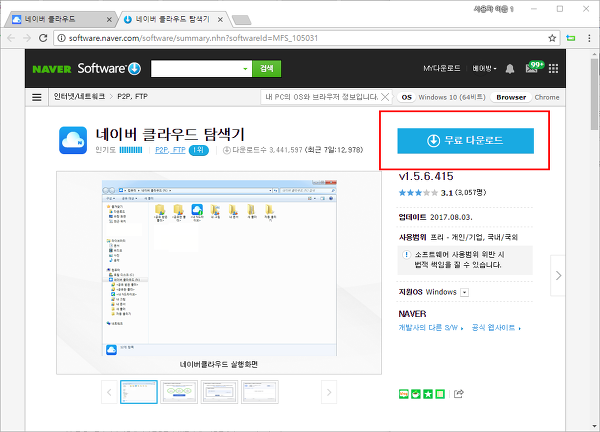The image size is (600, 432).
Task: Click the 1위 rank badge
Action: pyautogui.click(x=199, y=150)
